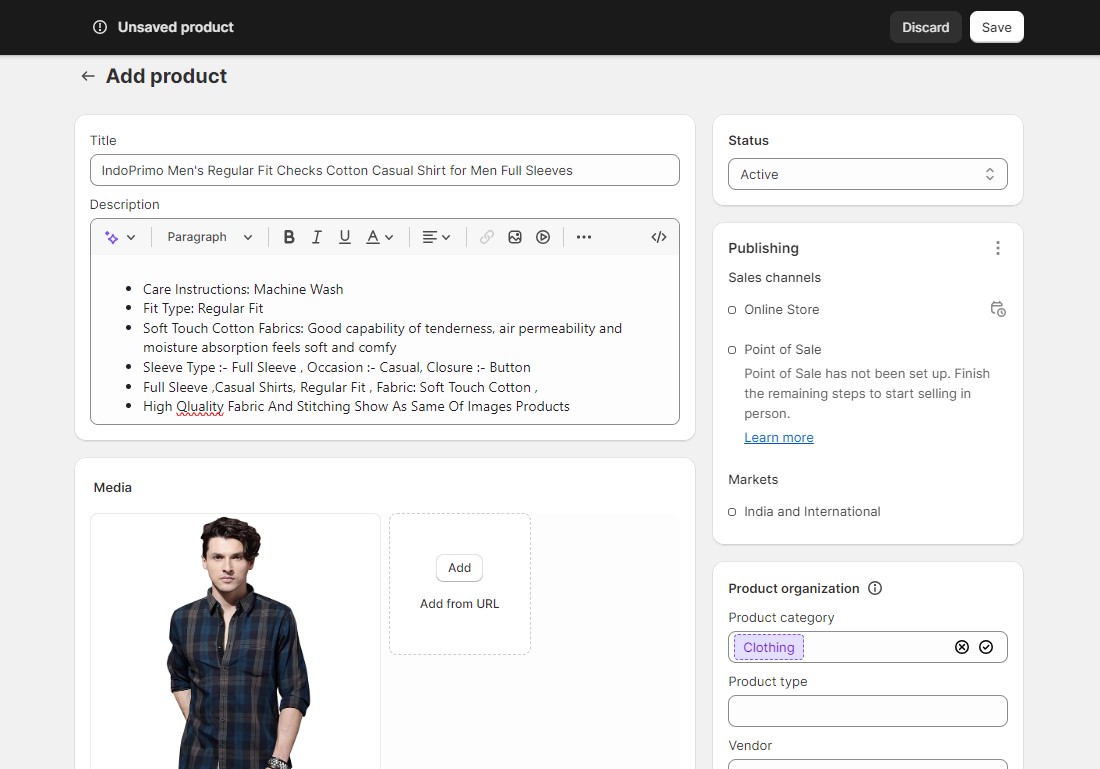Select the Clothing category tag
Image resolution: width=1100 pixels, height=769 pixels.
pos(769,648)
